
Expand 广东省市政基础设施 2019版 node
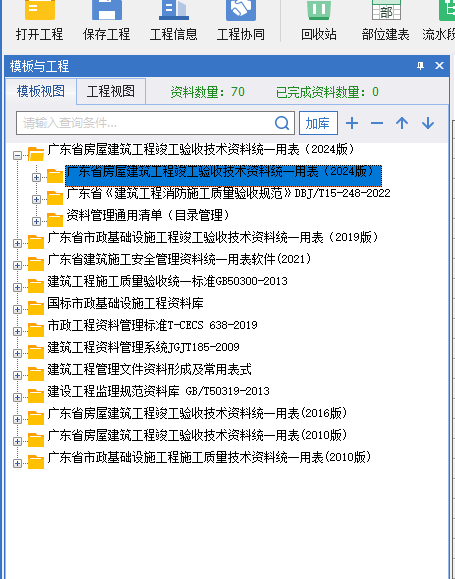17,243
